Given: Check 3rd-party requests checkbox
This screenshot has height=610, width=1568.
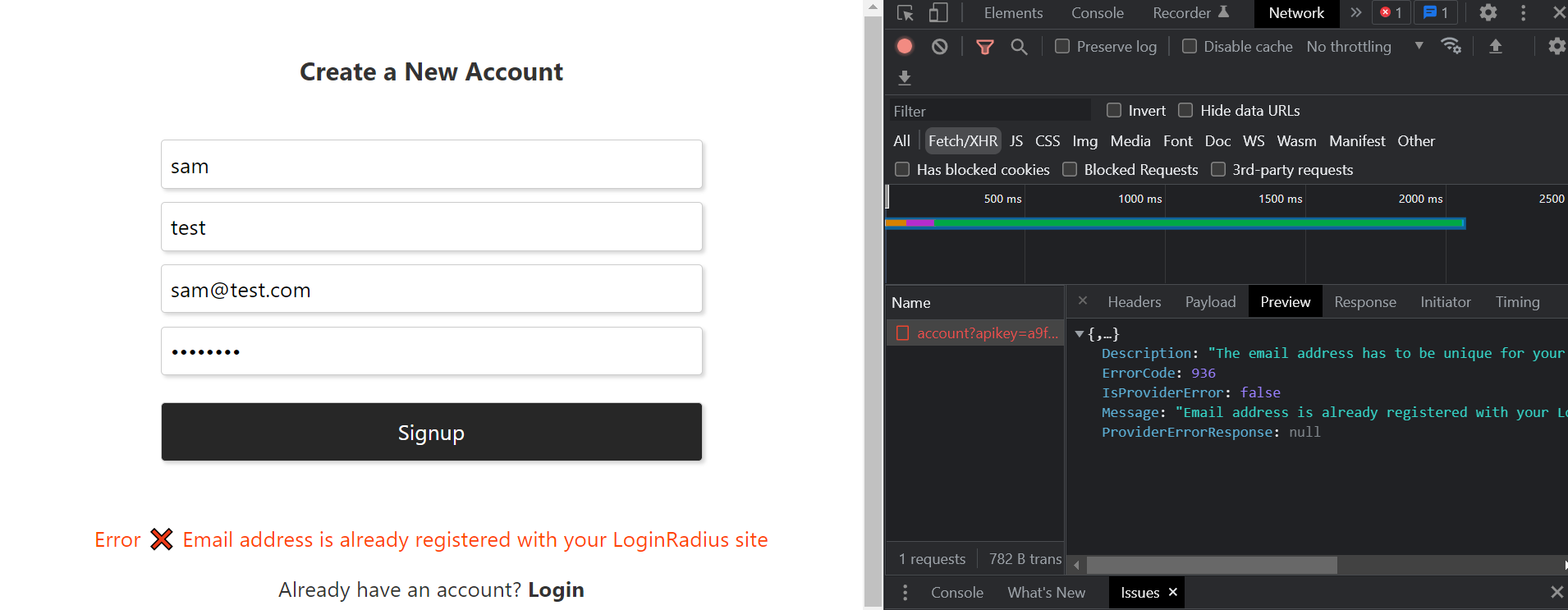Looking at the screenshot, I should tap(1218, 169).
